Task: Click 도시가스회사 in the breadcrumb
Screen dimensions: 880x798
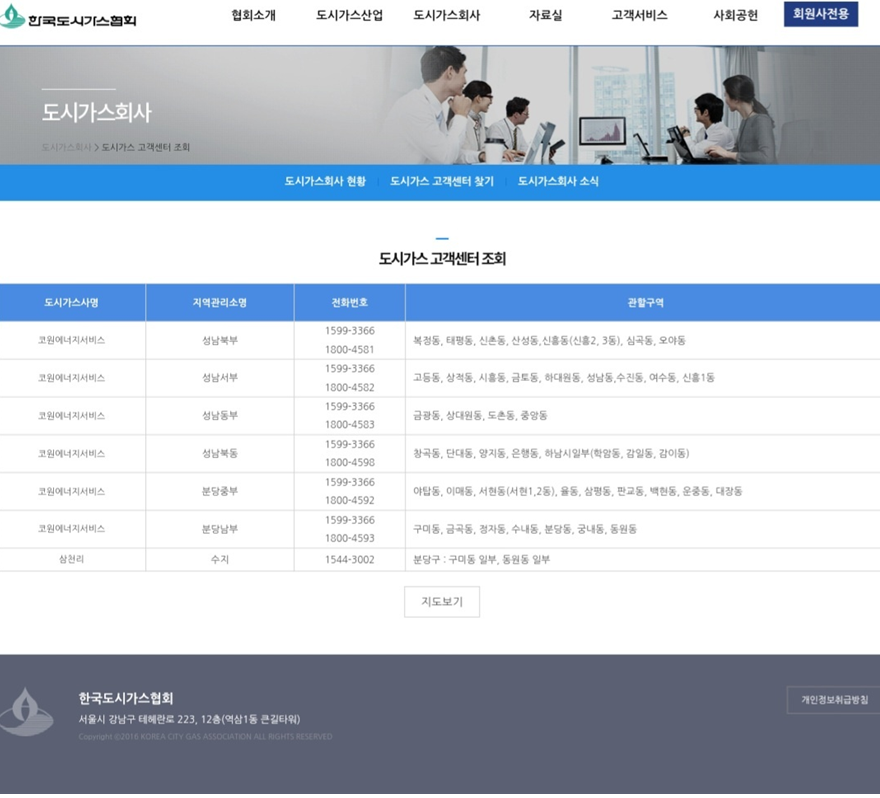Action: (63, 145)
